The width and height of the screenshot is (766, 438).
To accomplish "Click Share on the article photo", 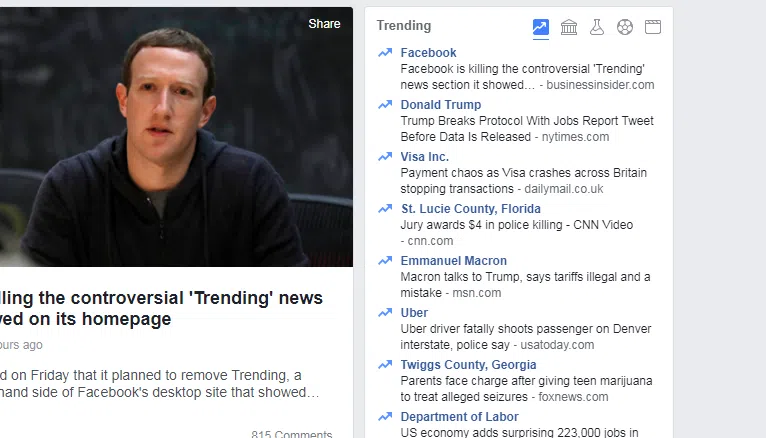I will [324, 24].
